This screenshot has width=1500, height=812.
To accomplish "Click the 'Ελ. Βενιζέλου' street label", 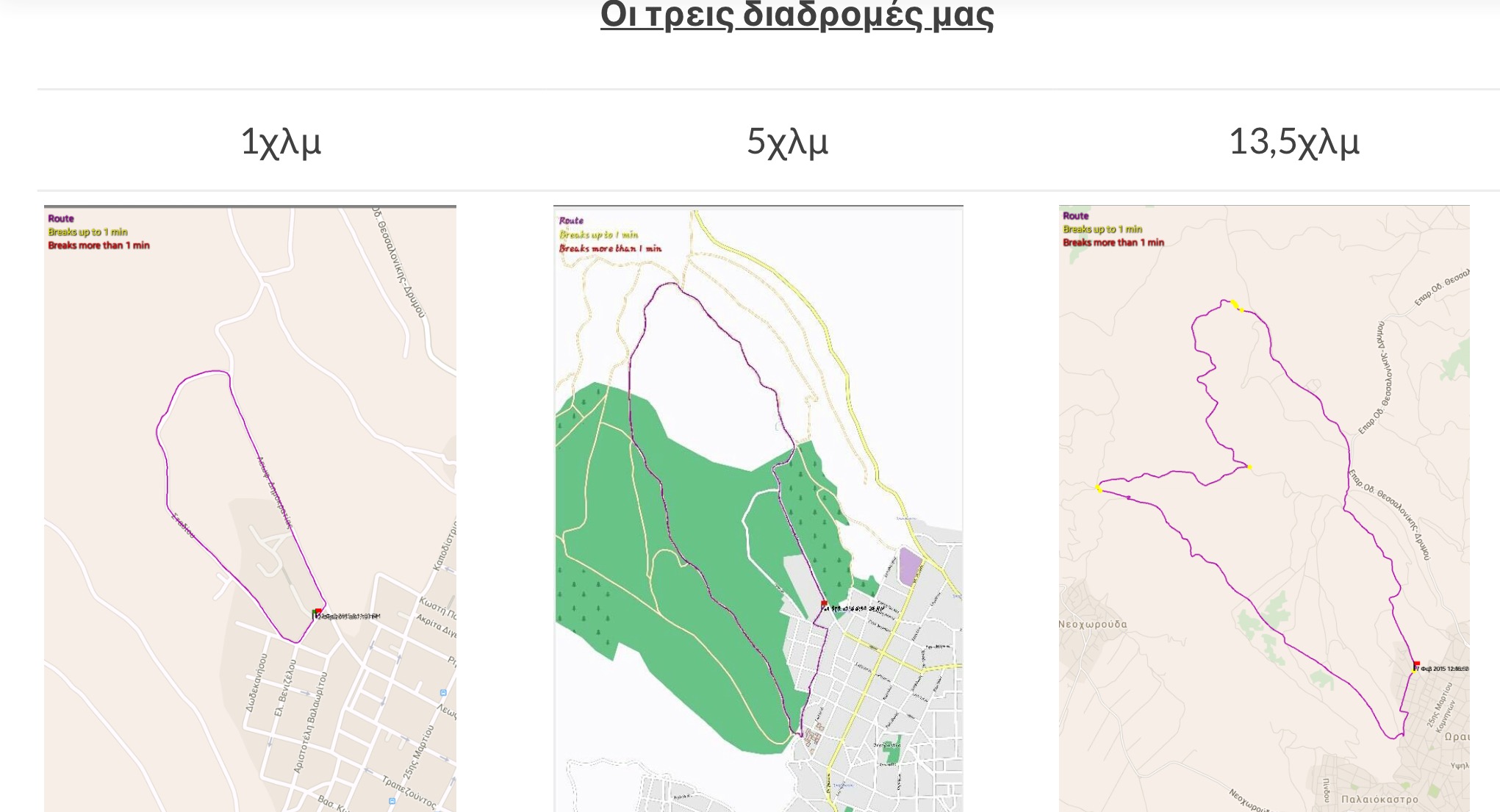I will click(285, 687).
